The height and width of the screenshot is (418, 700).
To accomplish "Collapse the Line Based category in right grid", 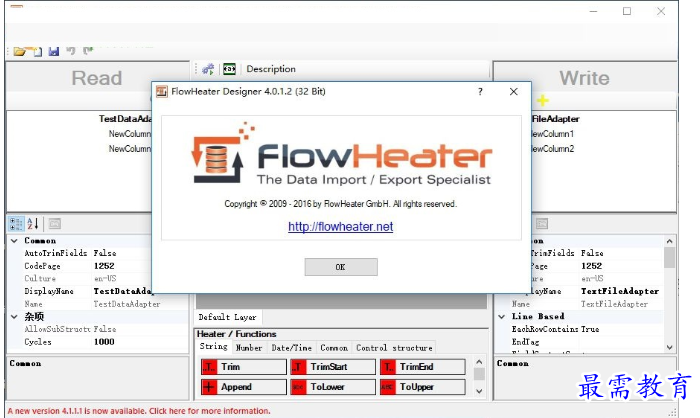I will point(502,317).
